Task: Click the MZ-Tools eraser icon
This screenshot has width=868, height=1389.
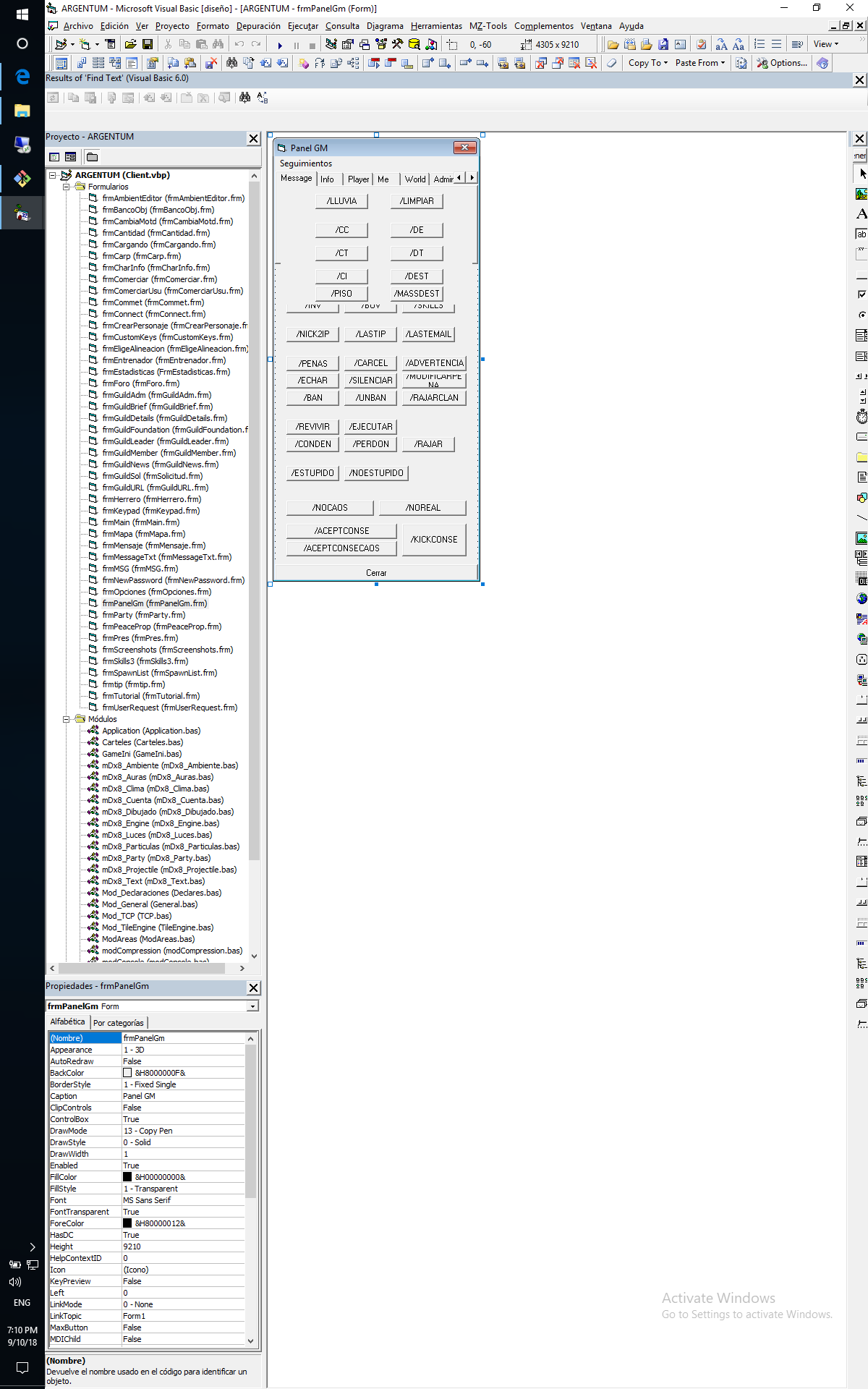Action: click(612, 63)
